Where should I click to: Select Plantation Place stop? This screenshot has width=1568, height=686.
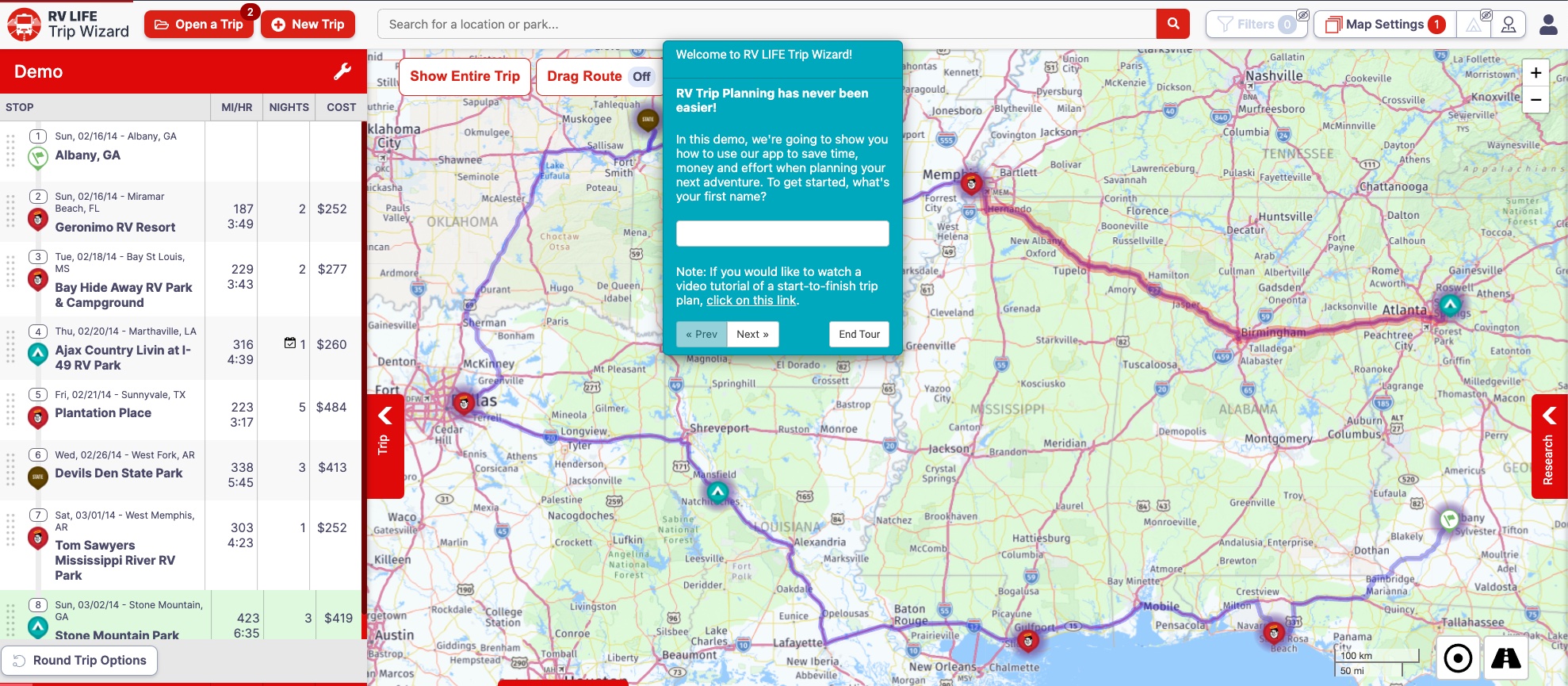point(181,410)
